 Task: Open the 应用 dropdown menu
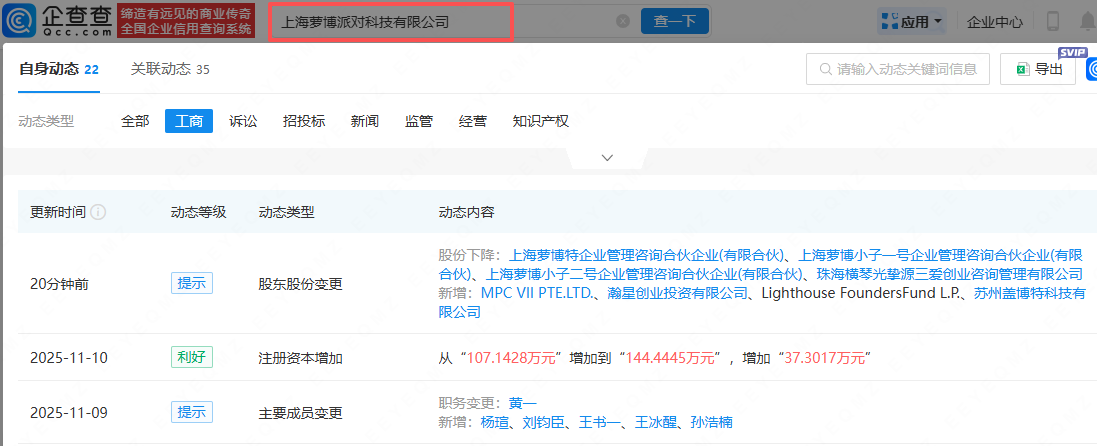click(x=913, y=21)
